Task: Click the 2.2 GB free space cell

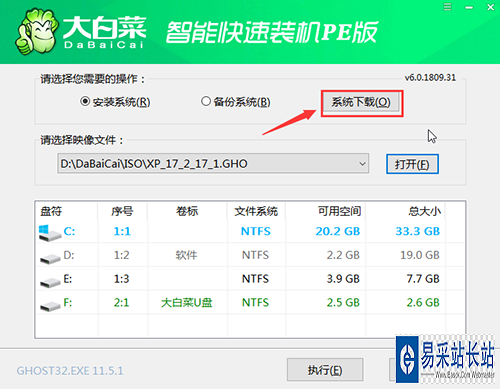Action: pos(343,255)
